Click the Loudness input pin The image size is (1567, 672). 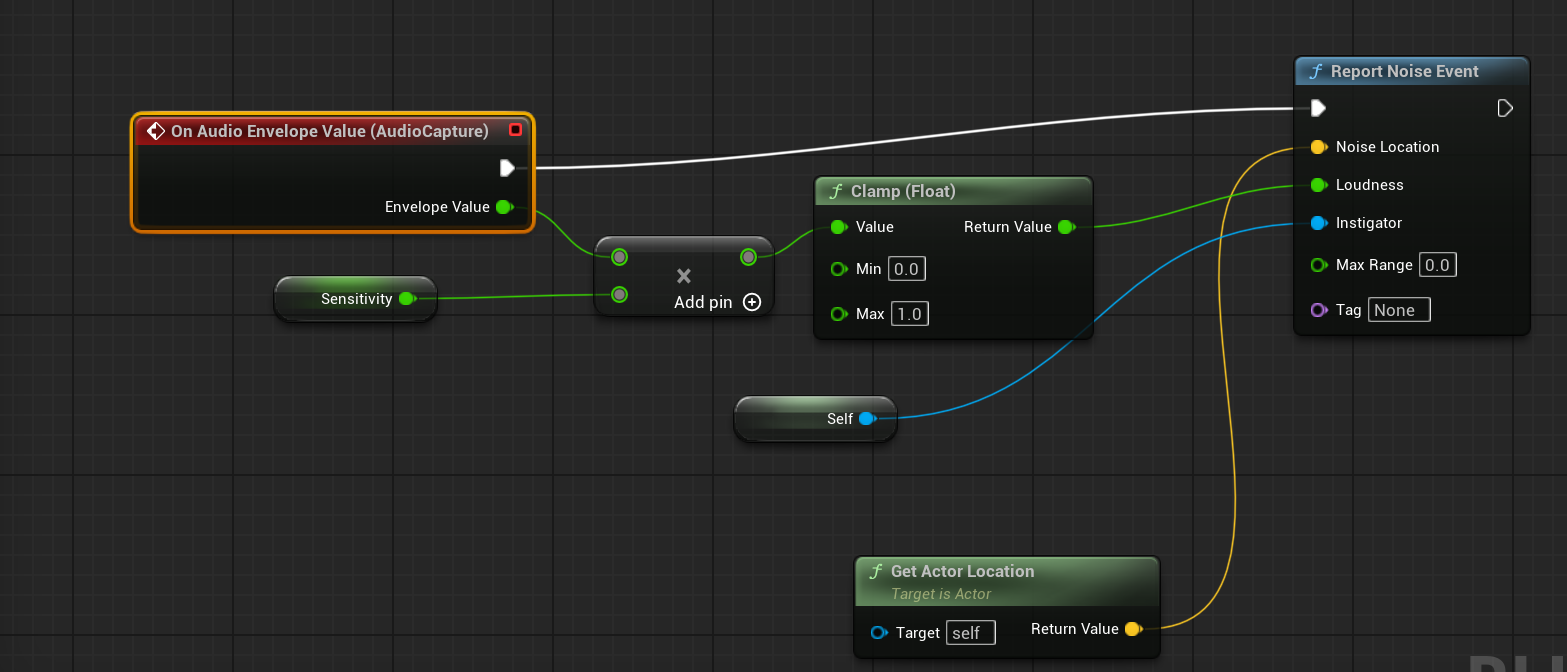click(x=1318, y=185)
